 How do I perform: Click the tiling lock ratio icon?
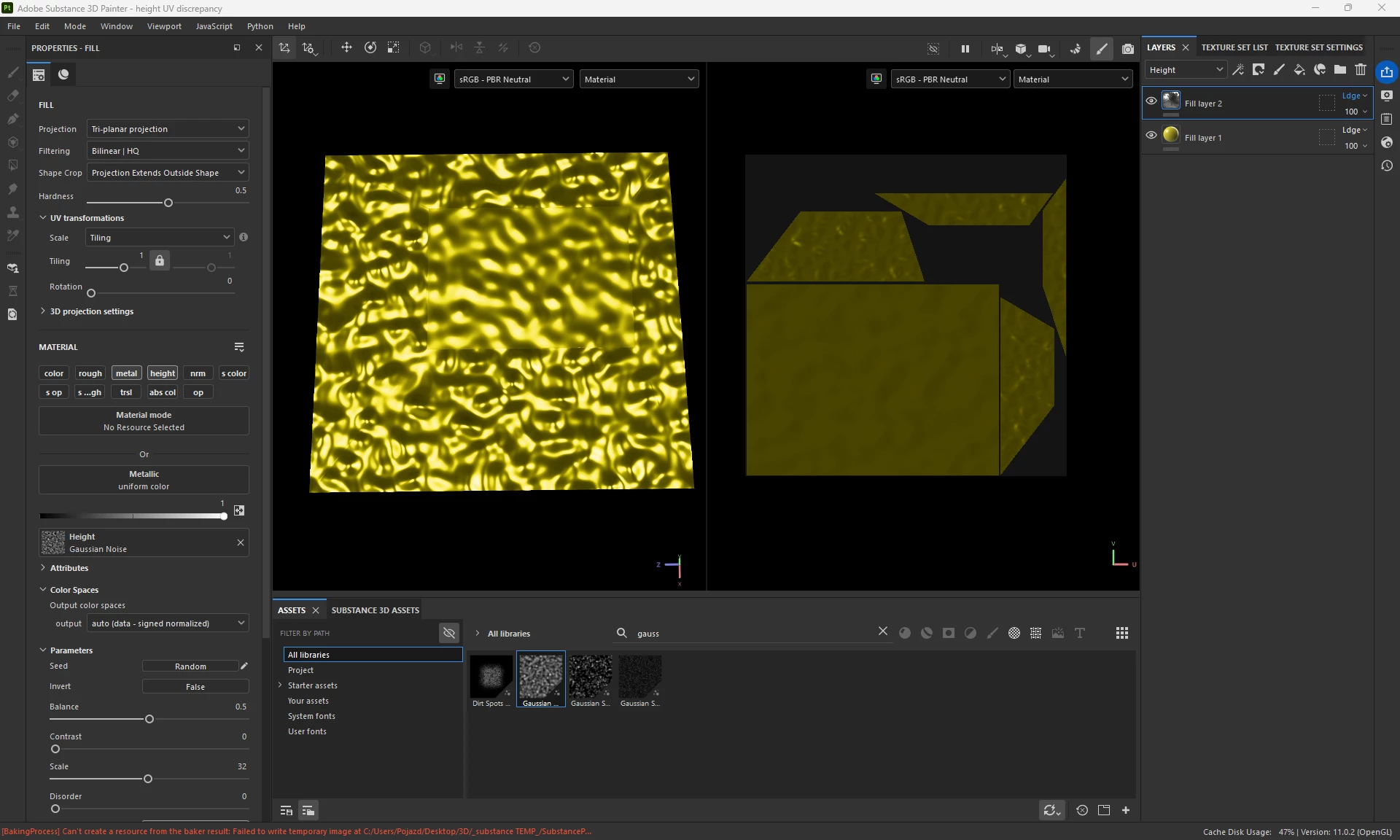(159, 260)
